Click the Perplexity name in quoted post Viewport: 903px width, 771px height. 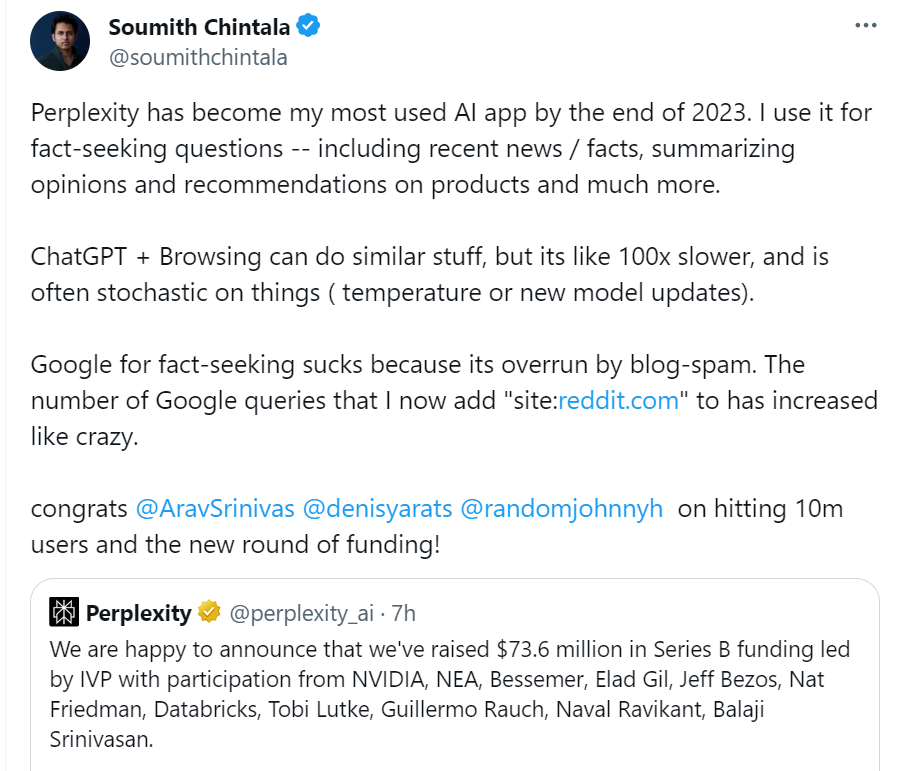[138, 612]
